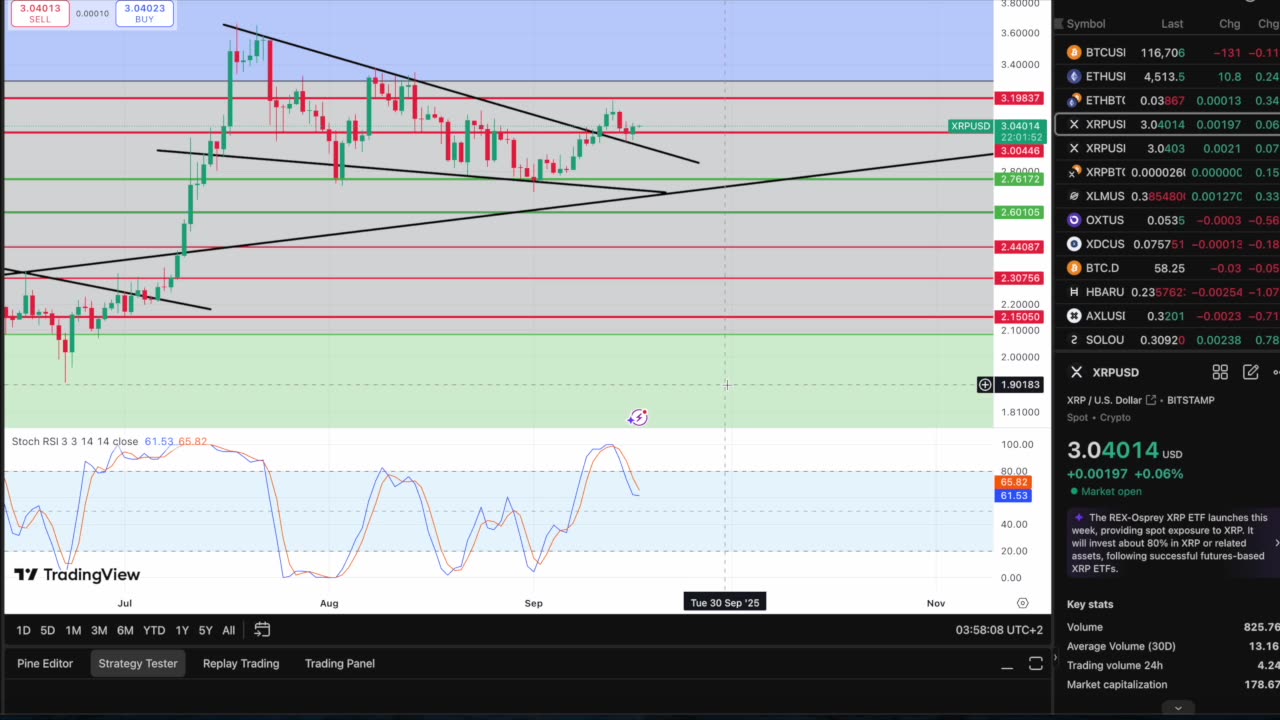Click the XRP logo in details header
Screen dimensions: 1280x720
click(x=1076, y=372)
